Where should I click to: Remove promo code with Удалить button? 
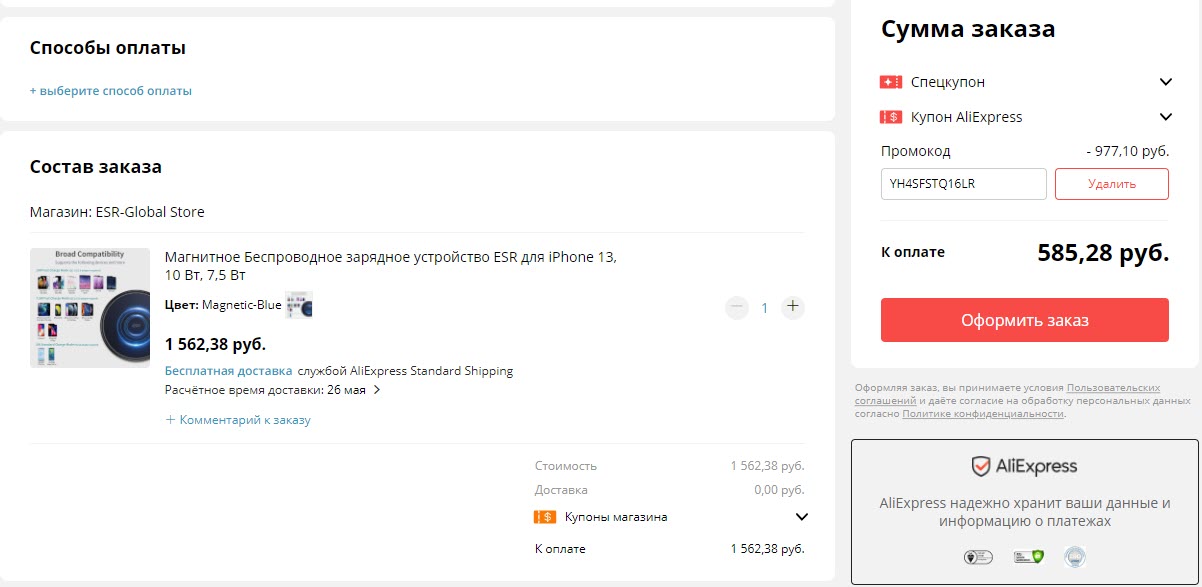click(1111, 184)
